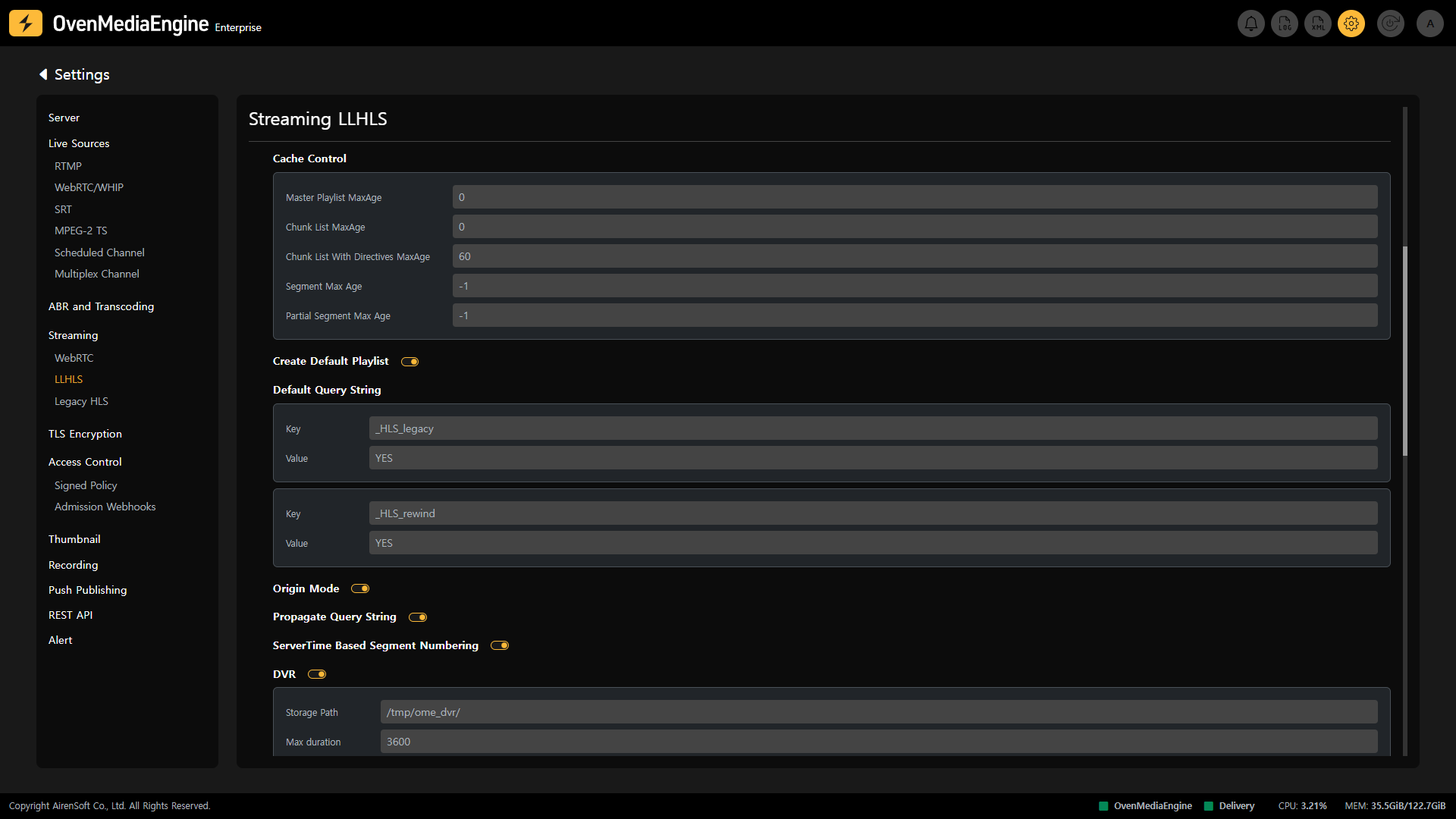
Task: Toggle the Create Default Playlist switch
Action: coord(410,362)
